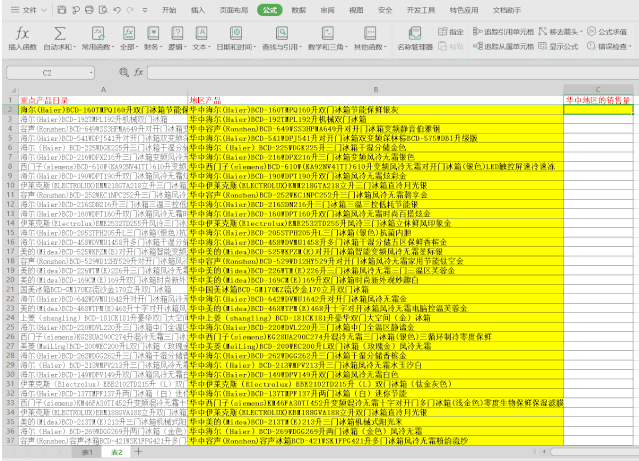This screenshot has width=639, height=461.
Task: Click Evaluate Formula (公式求值)
Action: click(607, 32)
